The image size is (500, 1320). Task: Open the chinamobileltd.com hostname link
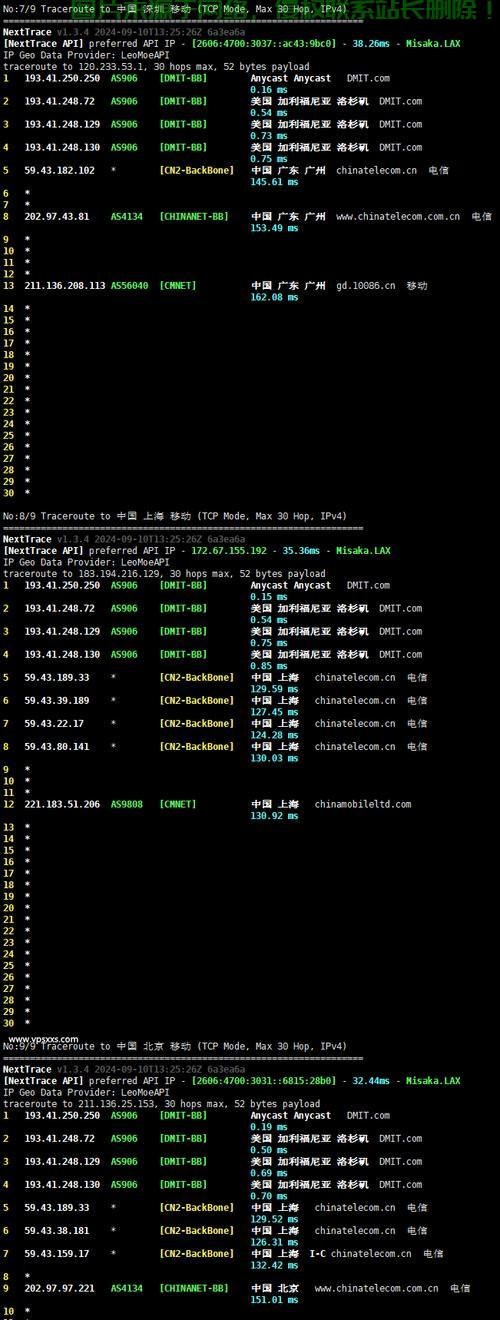[363, 804]
